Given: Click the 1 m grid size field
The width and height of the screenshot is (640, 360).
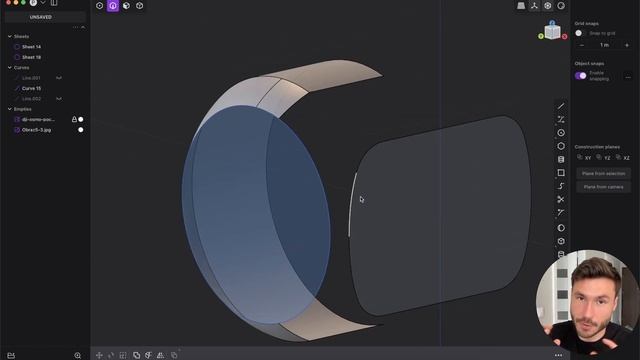Looking at the screenshot, I should [604, 45].
